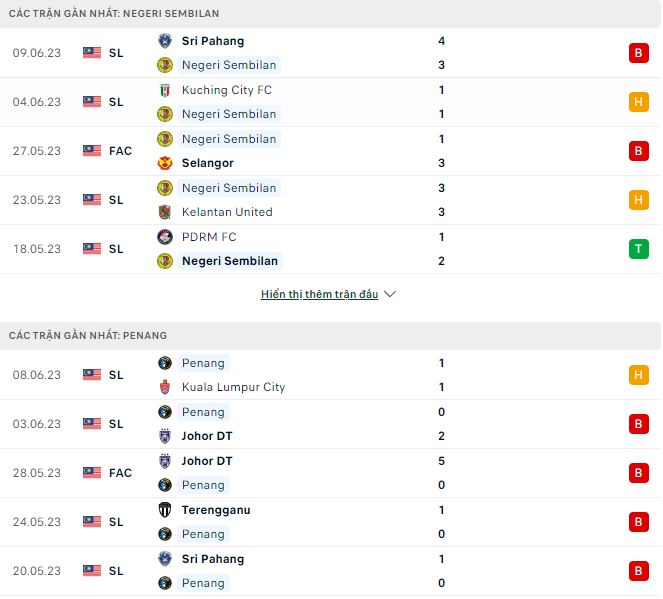Click the Terengganu club crest
The width and height of the screenshot is (663, 599).
(165, 510)
